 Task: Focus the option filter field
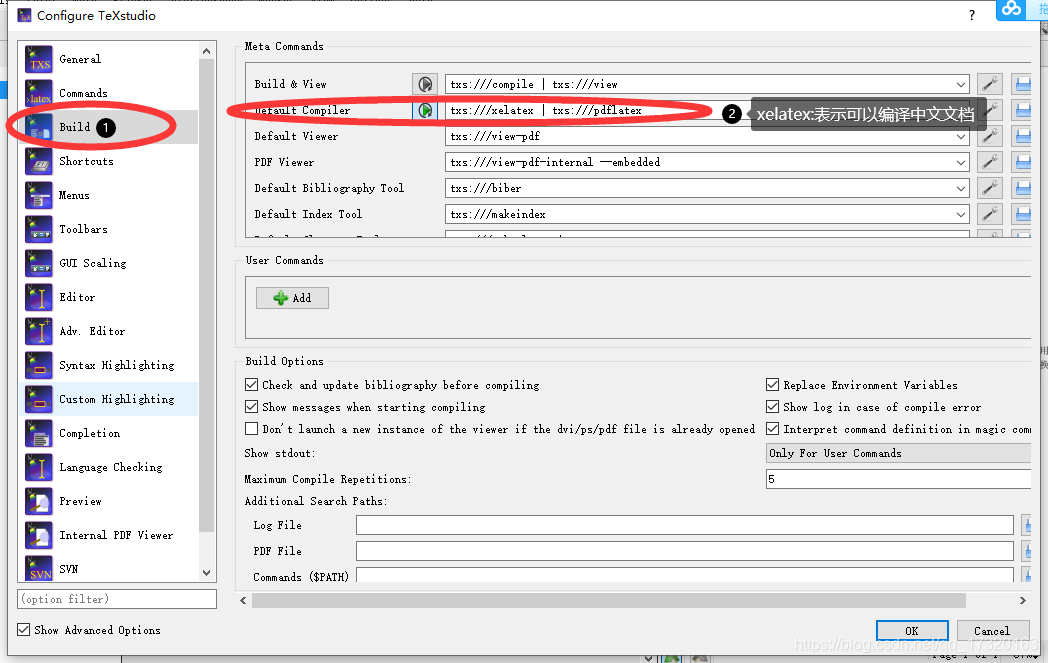117,599
